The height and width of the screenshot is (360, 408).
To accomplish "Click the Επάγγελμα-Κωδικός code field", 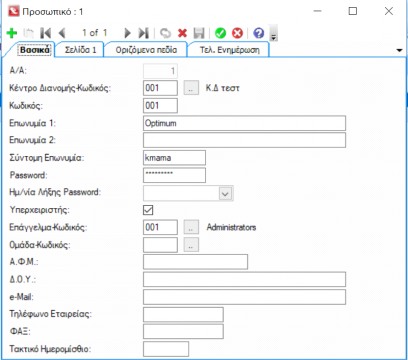I will 160,227.
